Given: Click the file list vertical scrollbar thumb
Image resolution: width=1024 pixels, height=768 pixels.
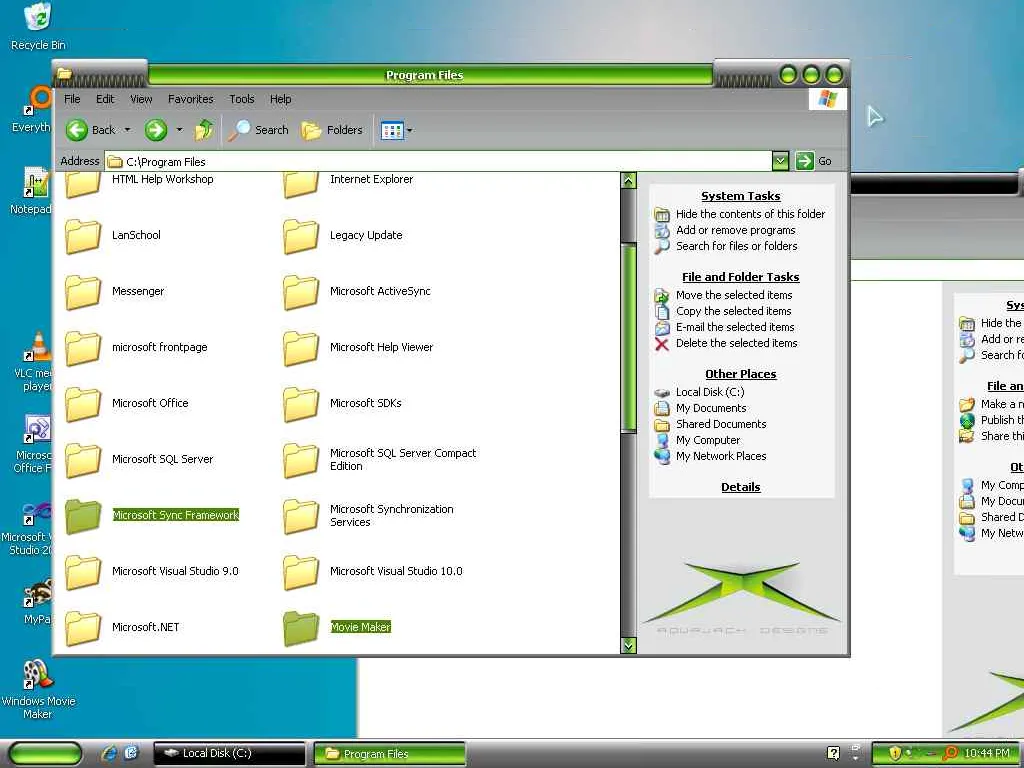Looking at the screenshot, I should click(628, 338).
